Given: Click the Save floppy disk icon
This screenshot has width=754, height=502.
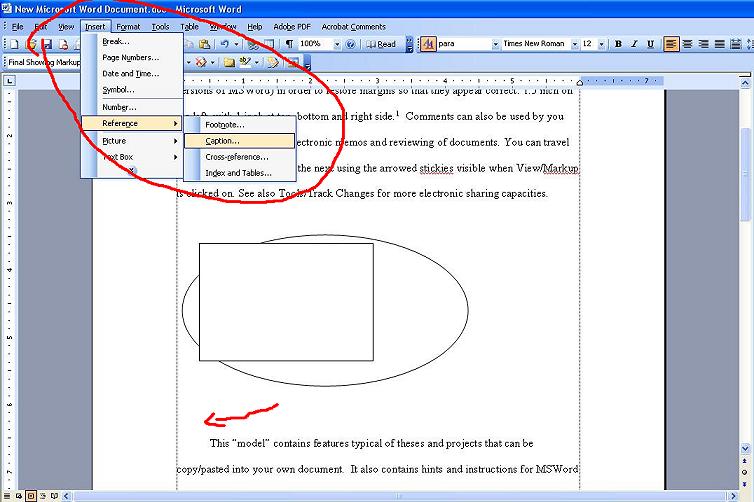Looking at the screenshot, I should (x=46, y=44).
